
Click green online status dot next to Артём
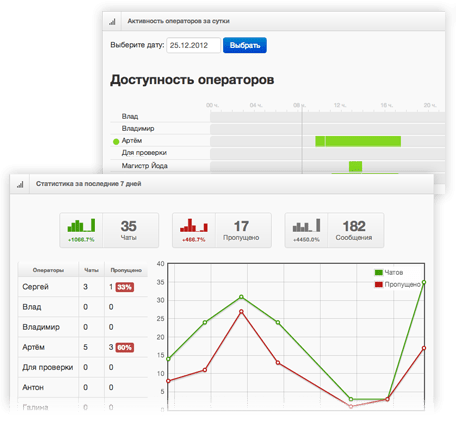116,142
